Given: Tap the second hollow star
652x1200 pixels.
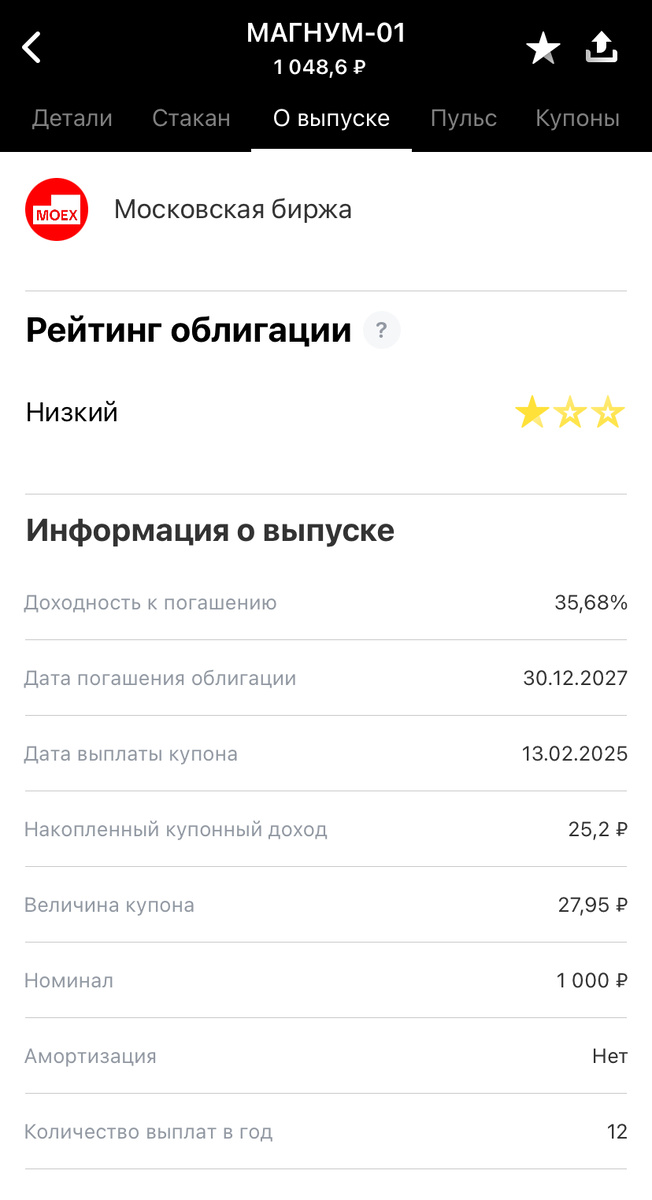Looking at the screenshot, I should pyautogui.click(x=570, y=411).
